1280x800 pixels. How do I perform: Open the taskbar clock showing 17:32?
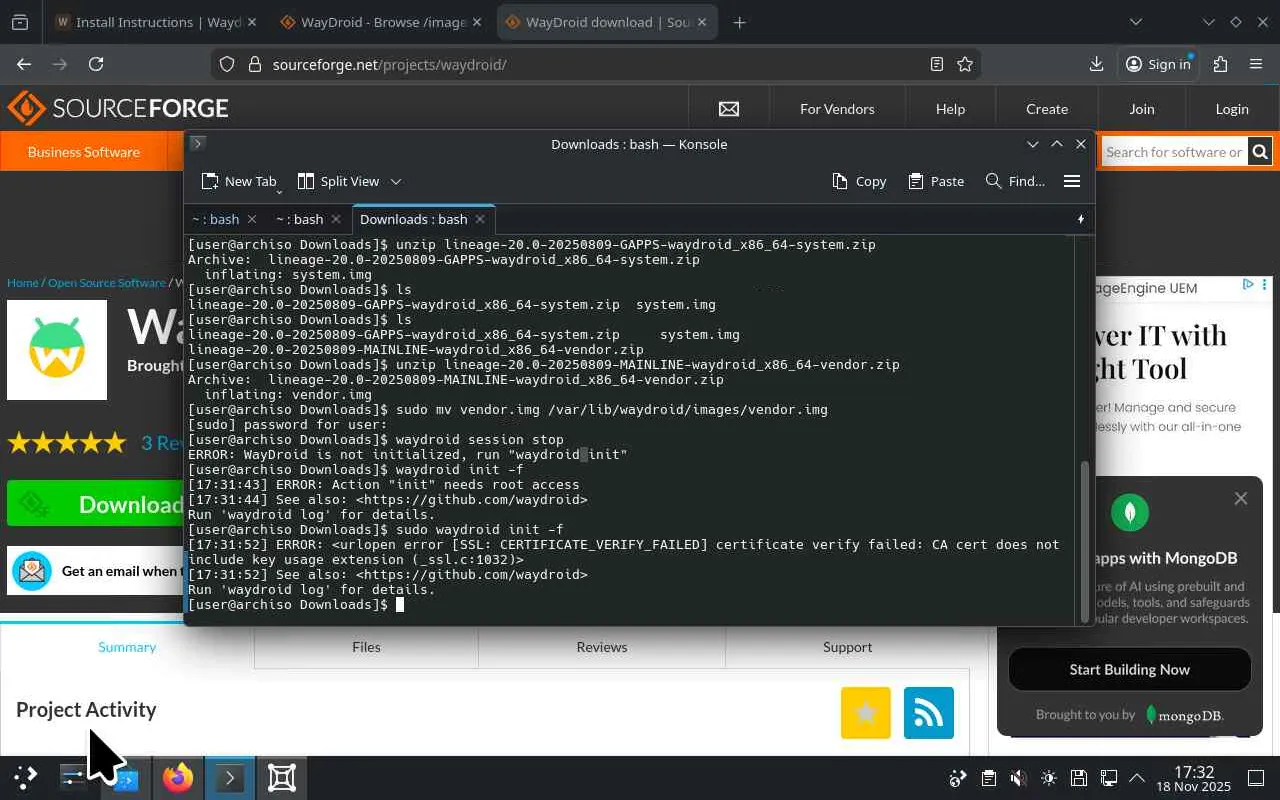point(1194,778)
